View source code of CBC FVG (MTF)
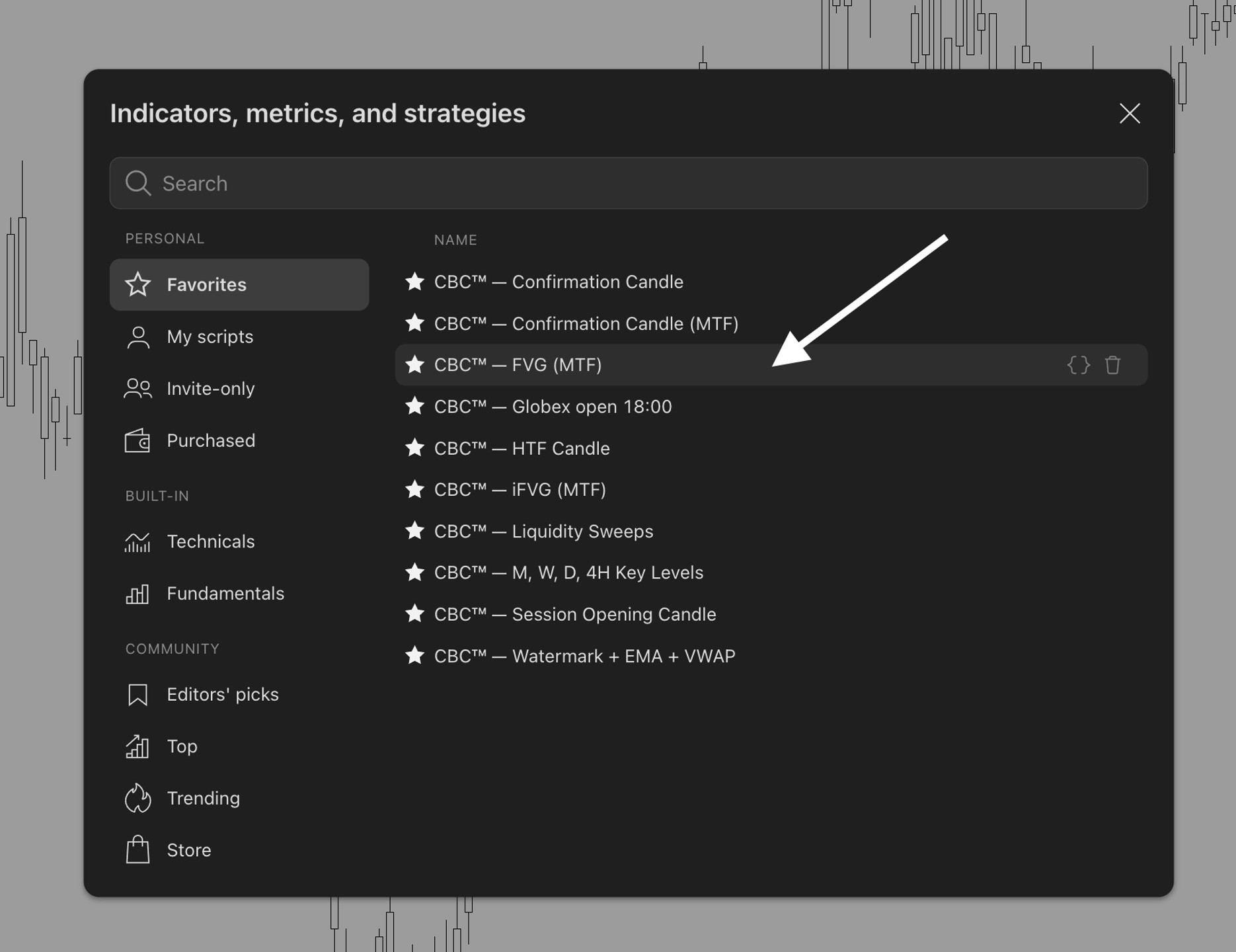 [x=1078, y=365]
